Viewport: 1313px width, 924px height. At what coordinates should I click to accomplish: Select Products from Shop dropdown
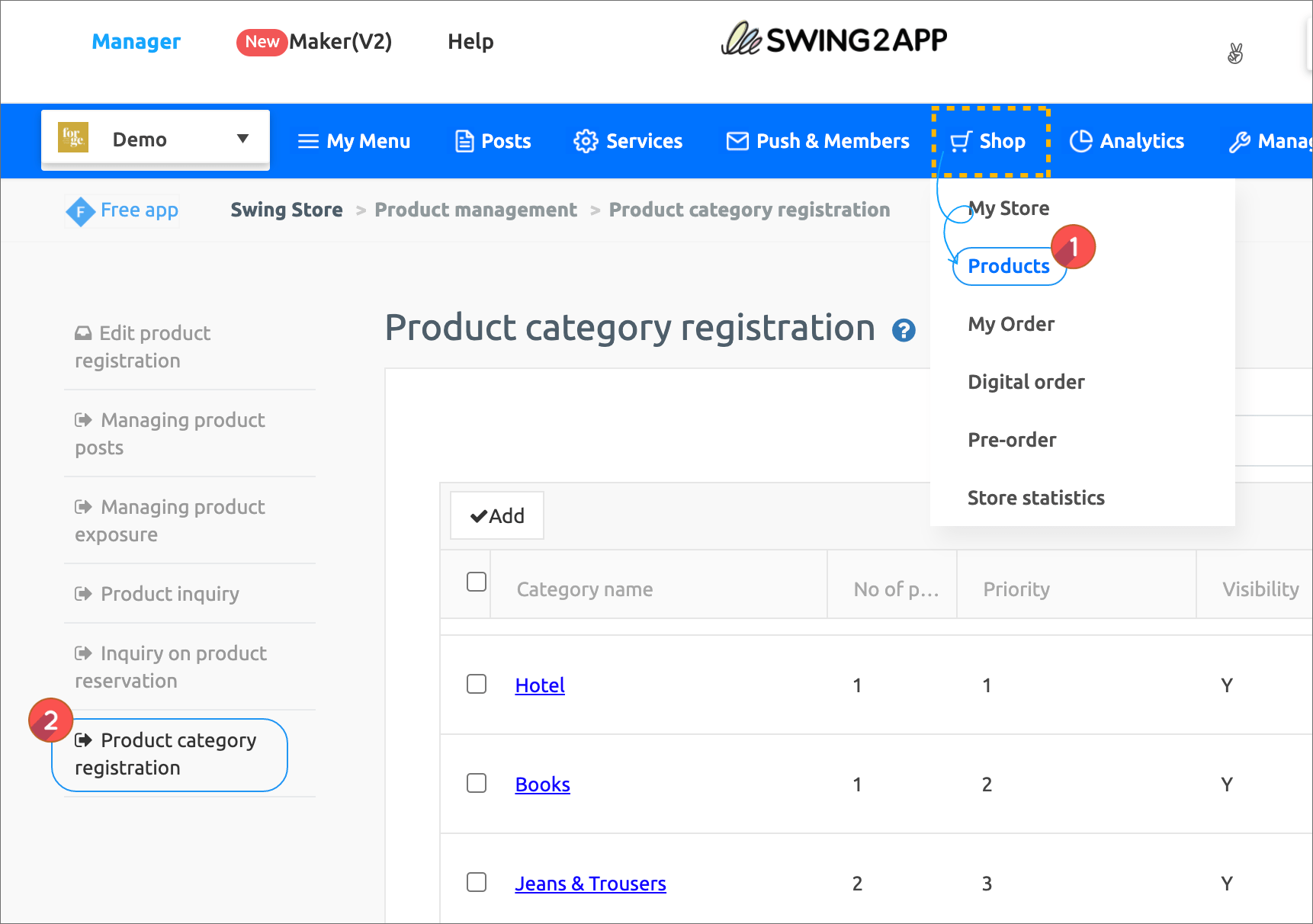point(1008,266)
